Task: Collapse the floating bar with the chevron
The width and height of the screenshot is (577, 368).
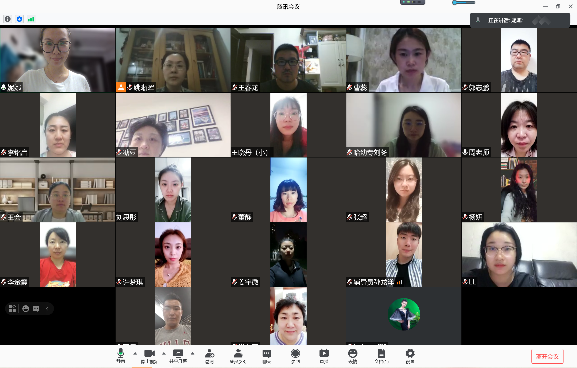Action: click(47, 308)
